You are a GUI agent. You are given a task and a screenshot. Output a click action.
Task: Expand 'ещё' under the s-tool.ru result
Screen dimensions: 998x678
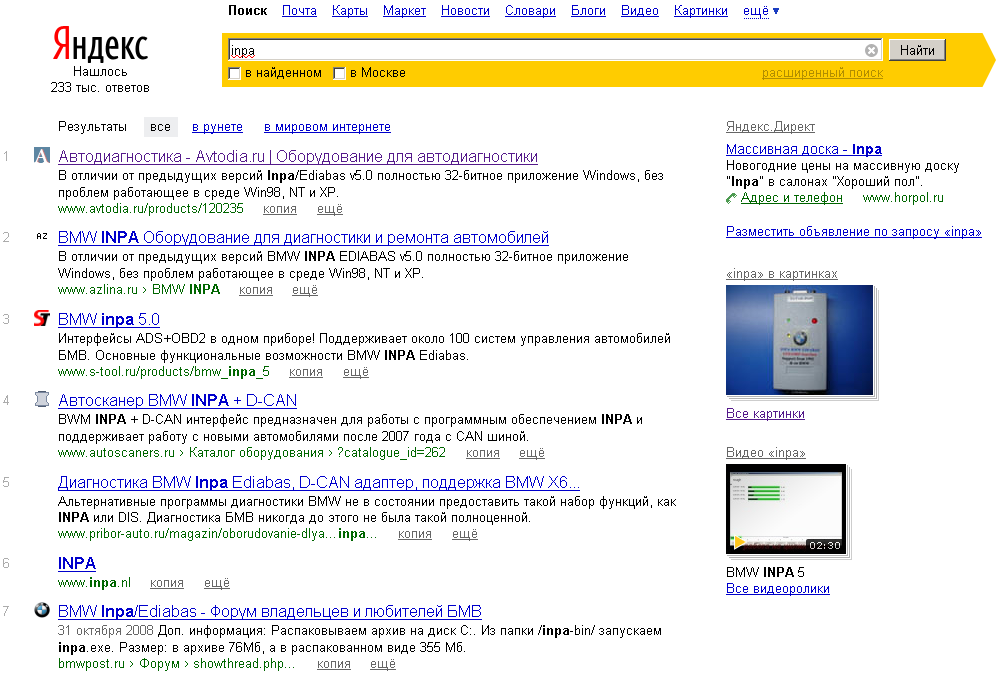356,372
